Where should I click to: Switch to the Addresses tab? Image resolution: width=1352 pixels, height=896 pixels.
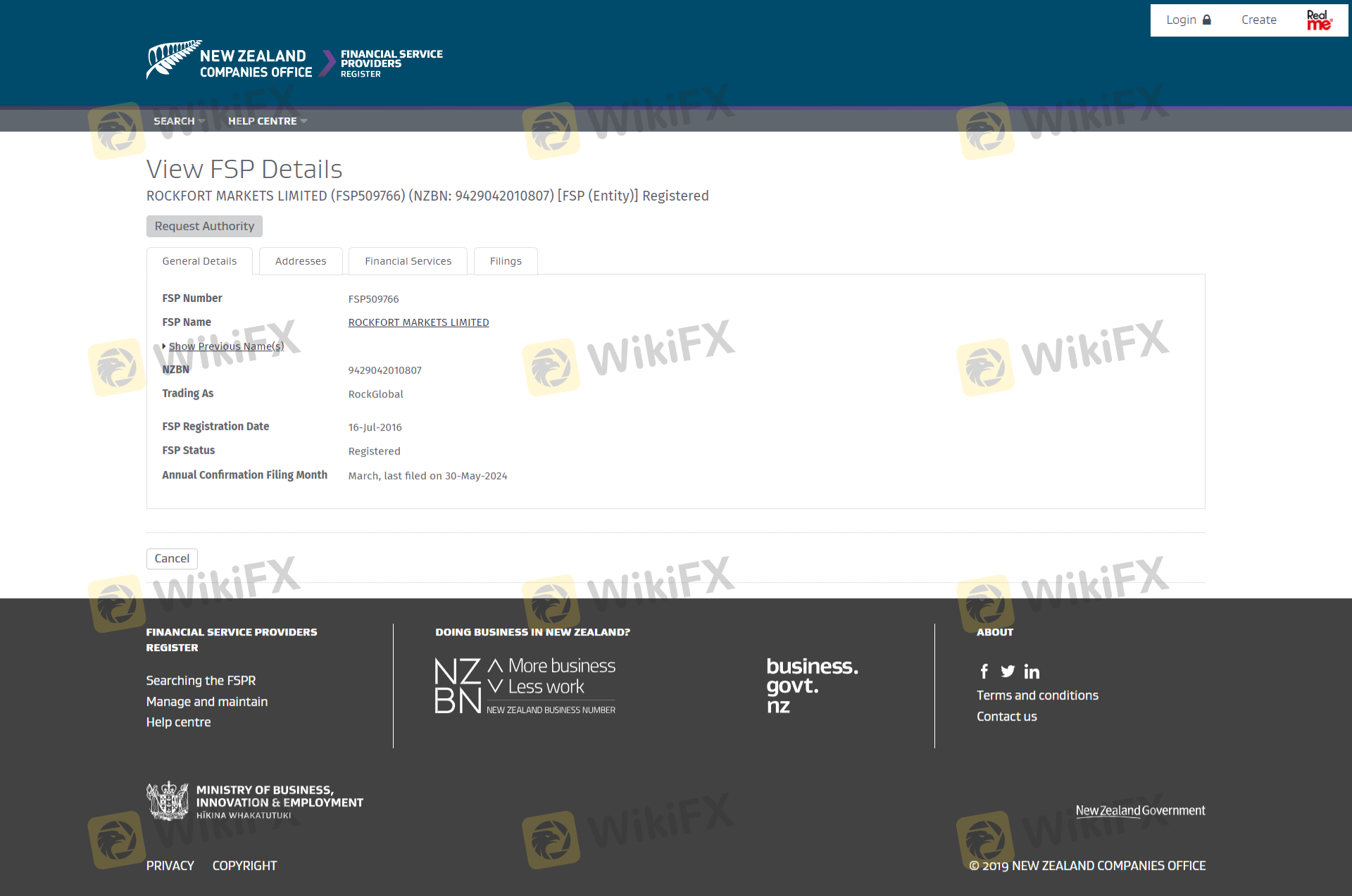coord(301,261)
